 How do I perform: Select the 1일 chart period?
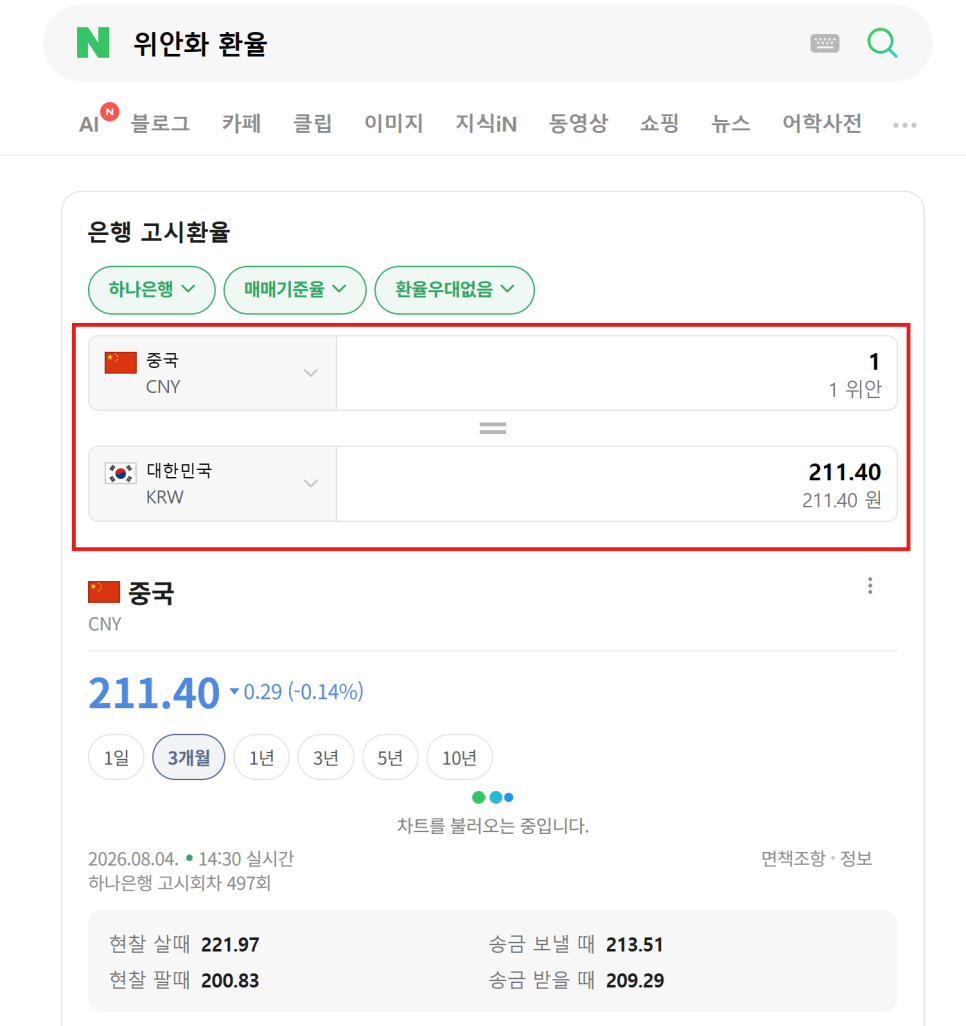pyautogui.click(x=116, y=758)
